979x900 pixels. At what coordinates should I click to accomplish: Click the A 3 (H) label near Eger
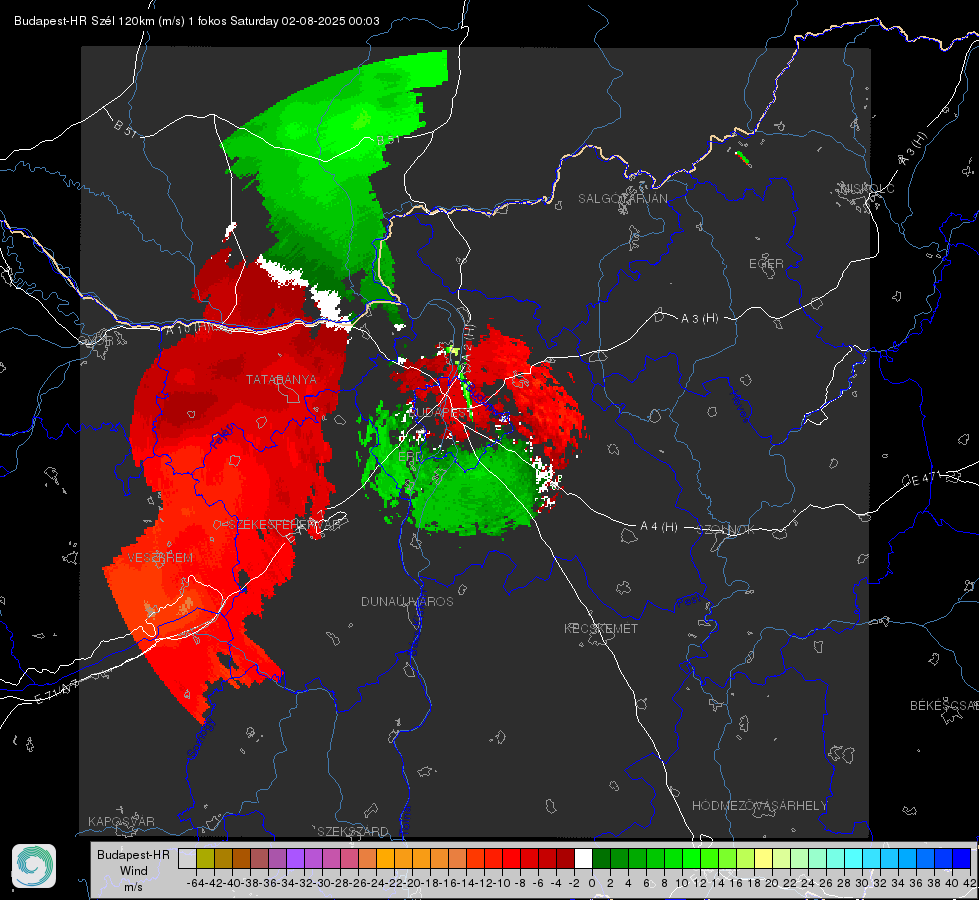point(699,319)
